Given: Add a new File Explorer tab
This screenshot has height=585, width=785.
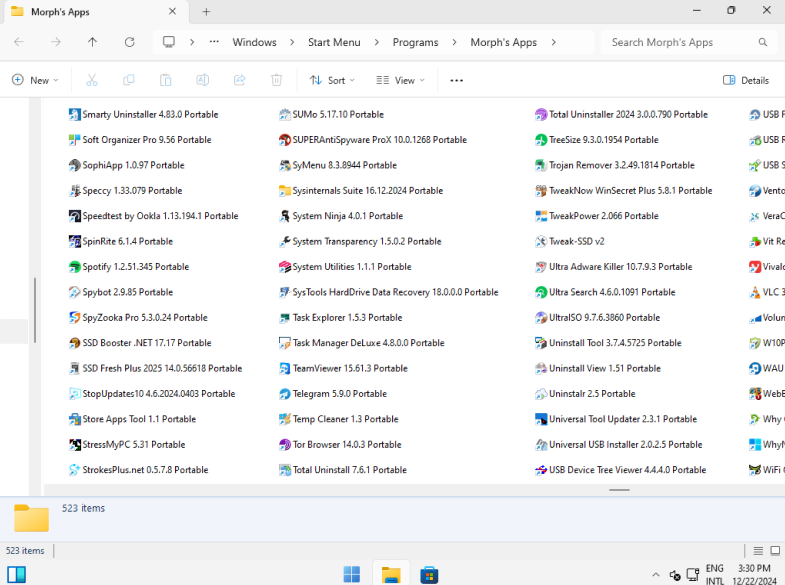Looking at the screenshot, I should (x=206, y=12).
